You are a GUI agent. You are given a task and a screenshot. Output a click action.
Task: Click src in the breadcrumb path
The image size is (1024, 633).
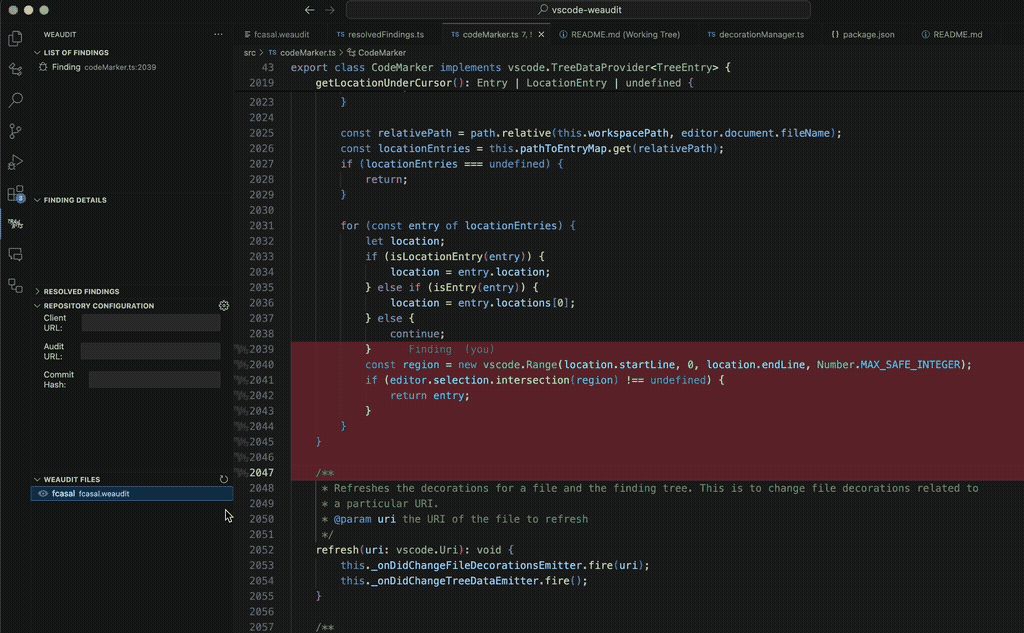[x=249, y=53]
